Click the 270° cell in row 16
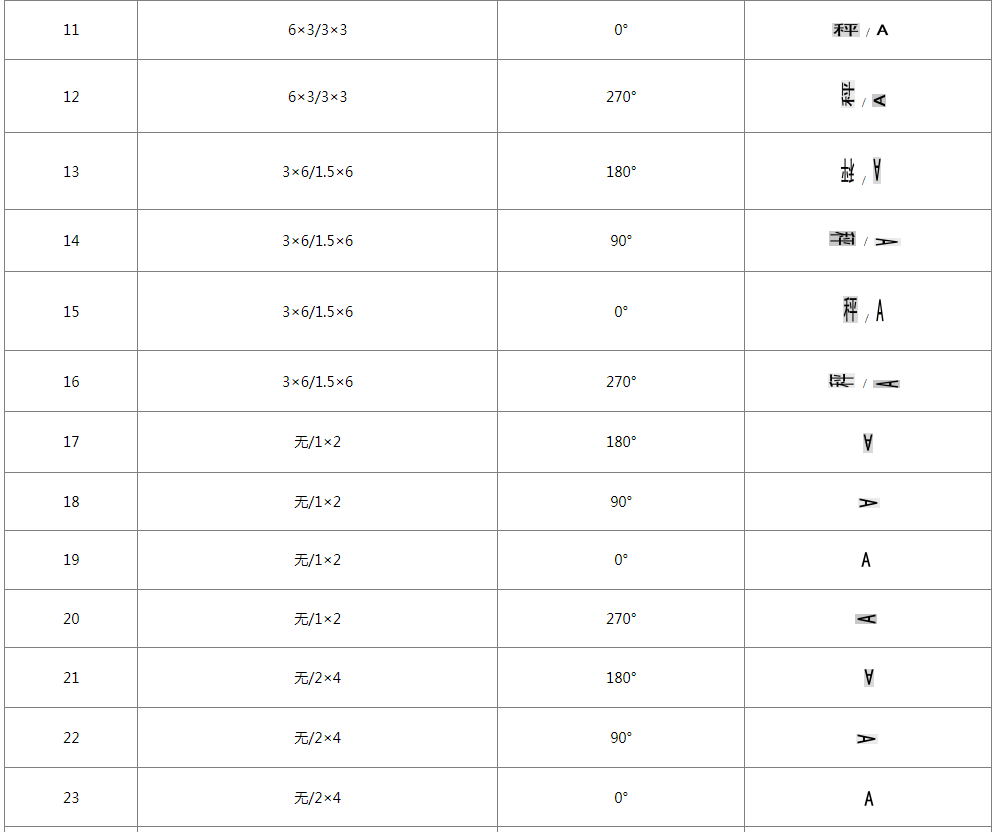This screenshot has width=998, height=832. pos(620,382)
